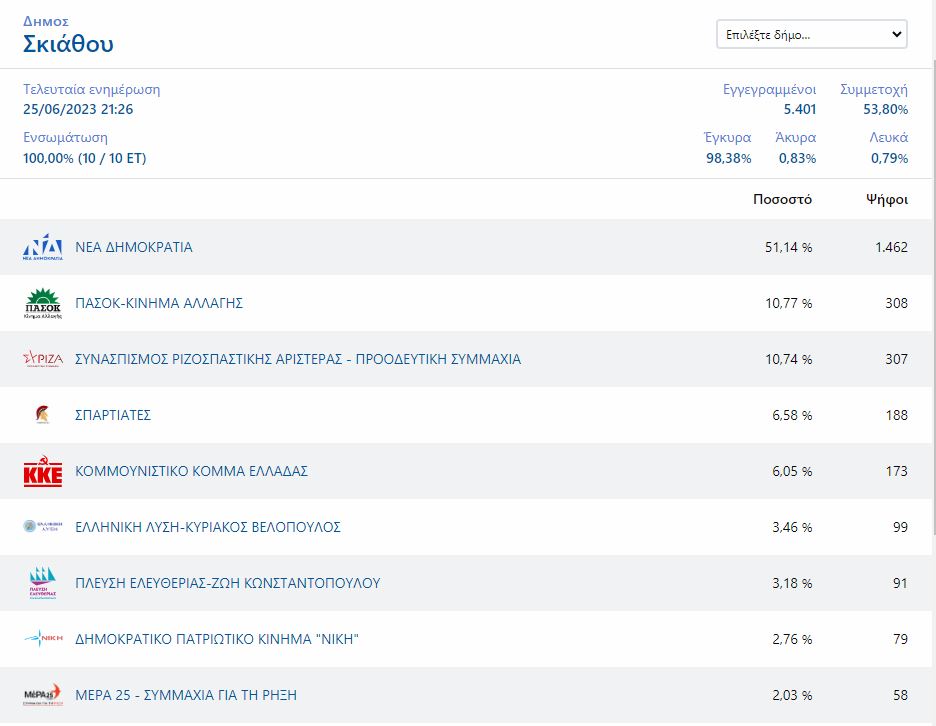Open the ΝΕΑ ΔΗΜΟΚΡΑΤΙΑ party link
The height and width of the screenshot is (726, 936).
tap(134, 247)
